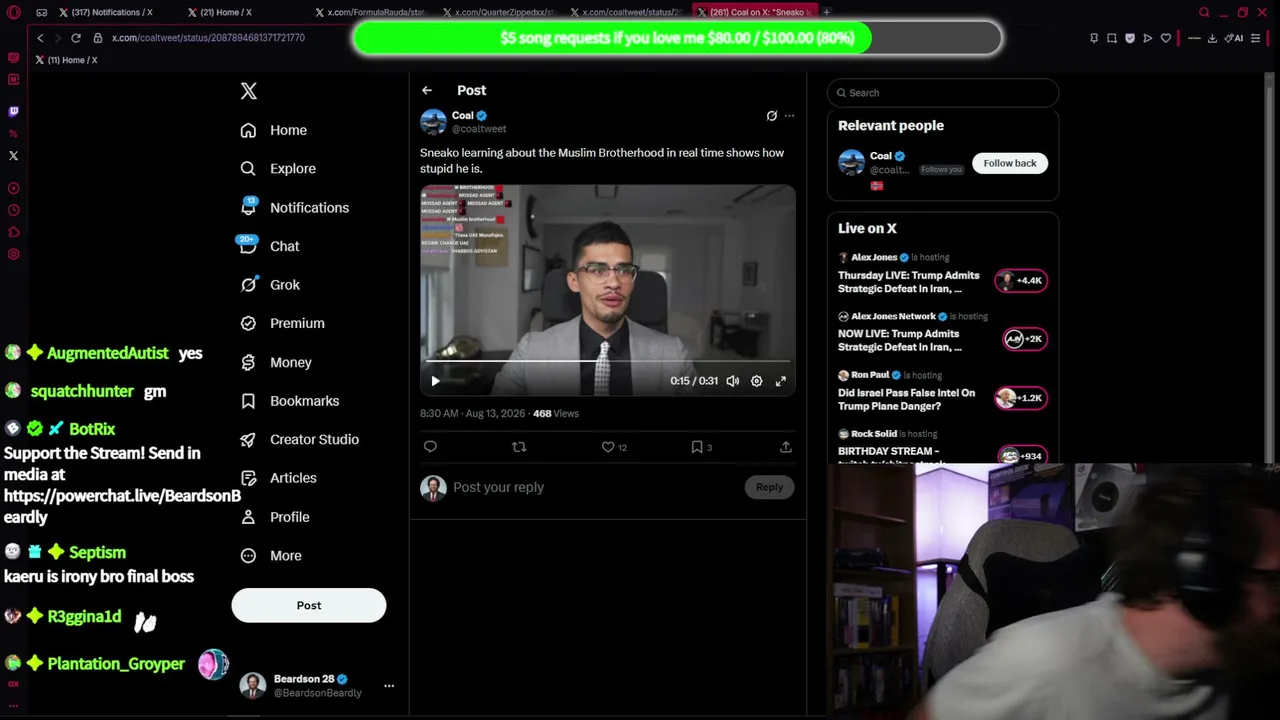
Task: Open the tab search magnifier
Action: 1204,13
